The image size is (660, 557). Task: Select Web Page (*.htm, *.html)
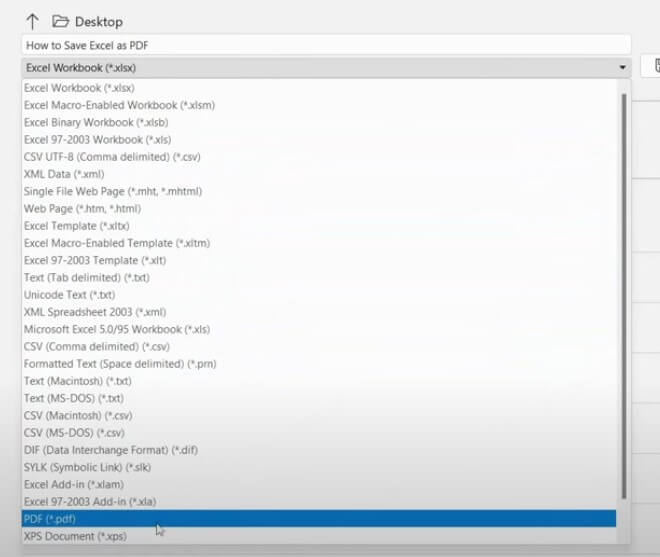(x=319, y=209)
